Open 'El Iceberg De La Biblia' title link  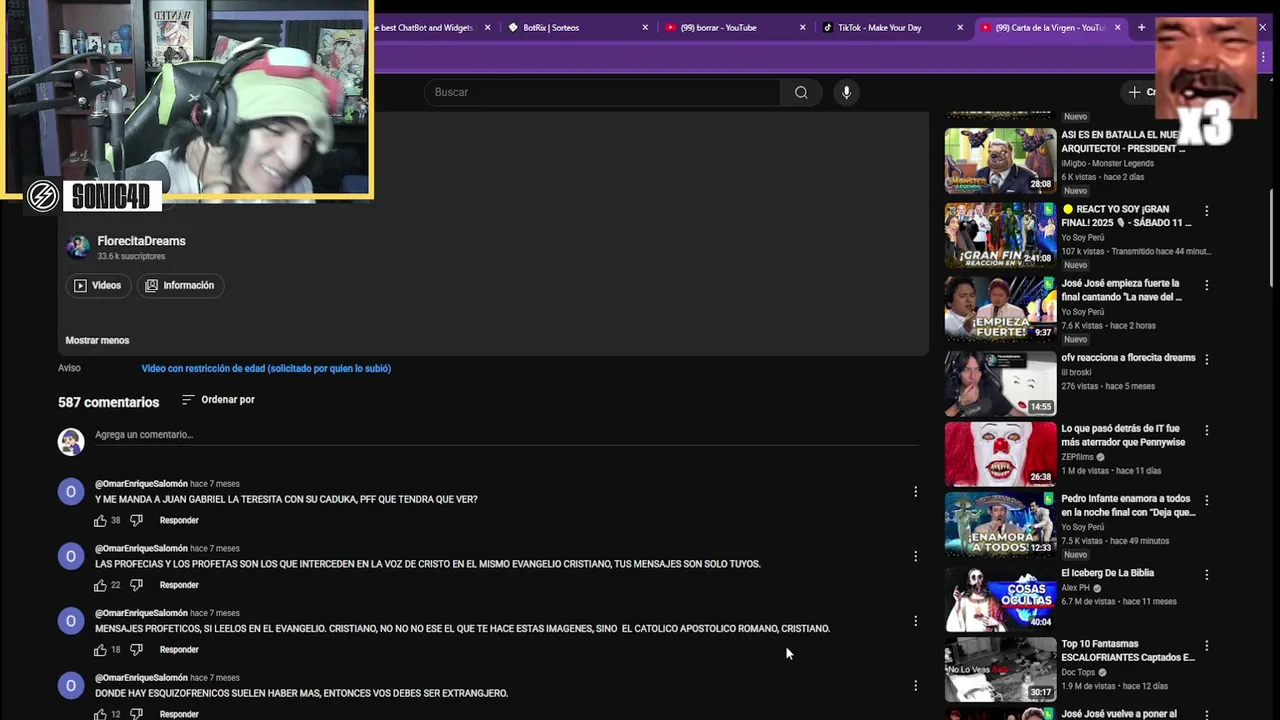click(1107, 573)
